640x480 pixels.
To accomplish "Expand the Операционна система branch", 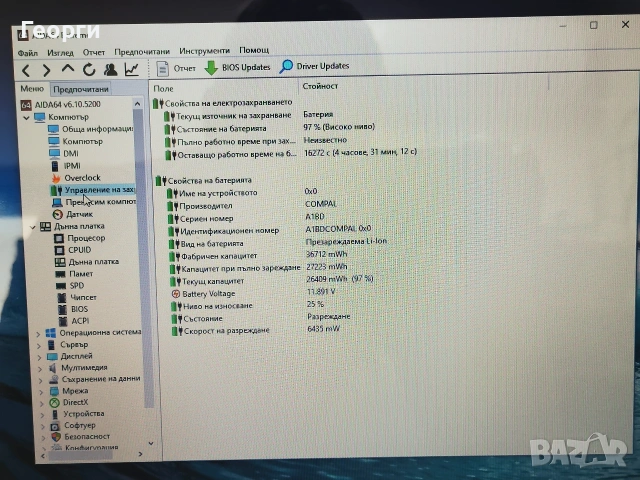I will point(38,334).
